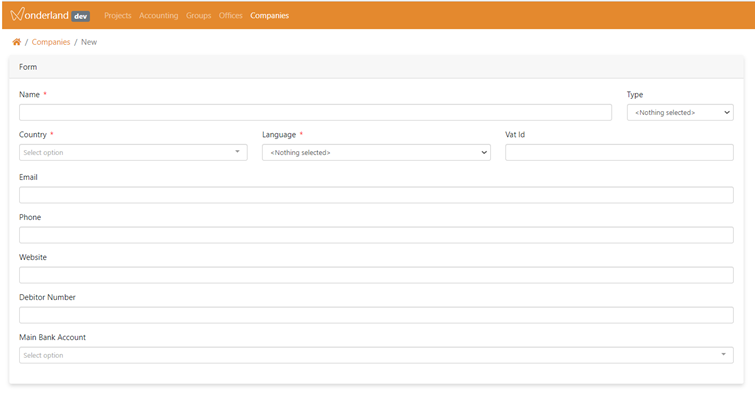This screenshot has width=755, height=395.
Task: Click the Website label
Action: 33,257
